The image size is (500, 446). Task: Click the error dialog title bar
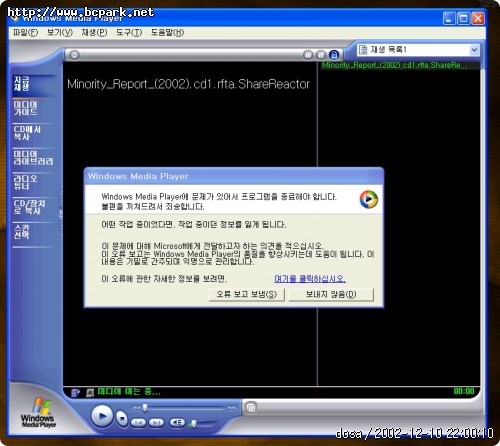(x=233, y=176)
